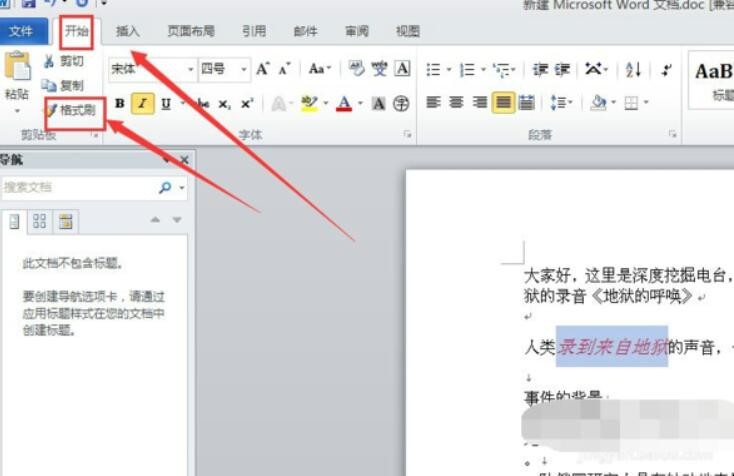Click paragraph shading paint bucket
Viewport: 734px width, 476px height.
(x=598, y=102)
